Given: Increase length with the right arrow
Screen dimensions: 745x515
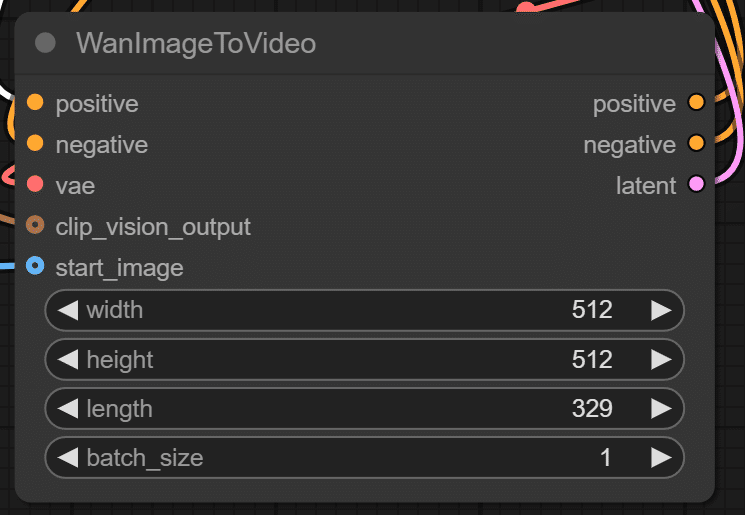Looking at the screenshot, I should tap(661, 408).
